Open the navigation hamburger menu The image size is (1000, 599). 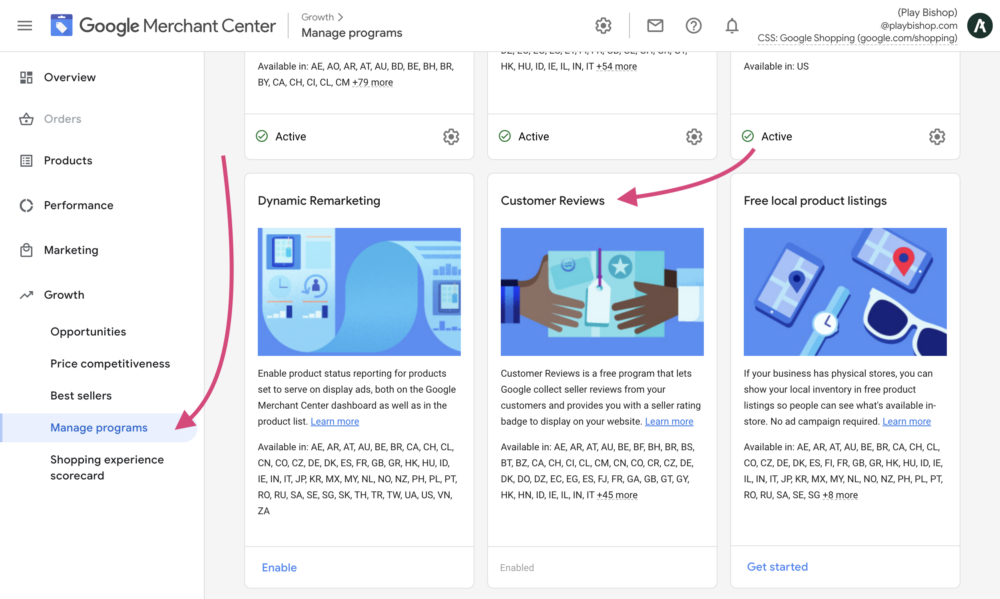coord(24,26)
